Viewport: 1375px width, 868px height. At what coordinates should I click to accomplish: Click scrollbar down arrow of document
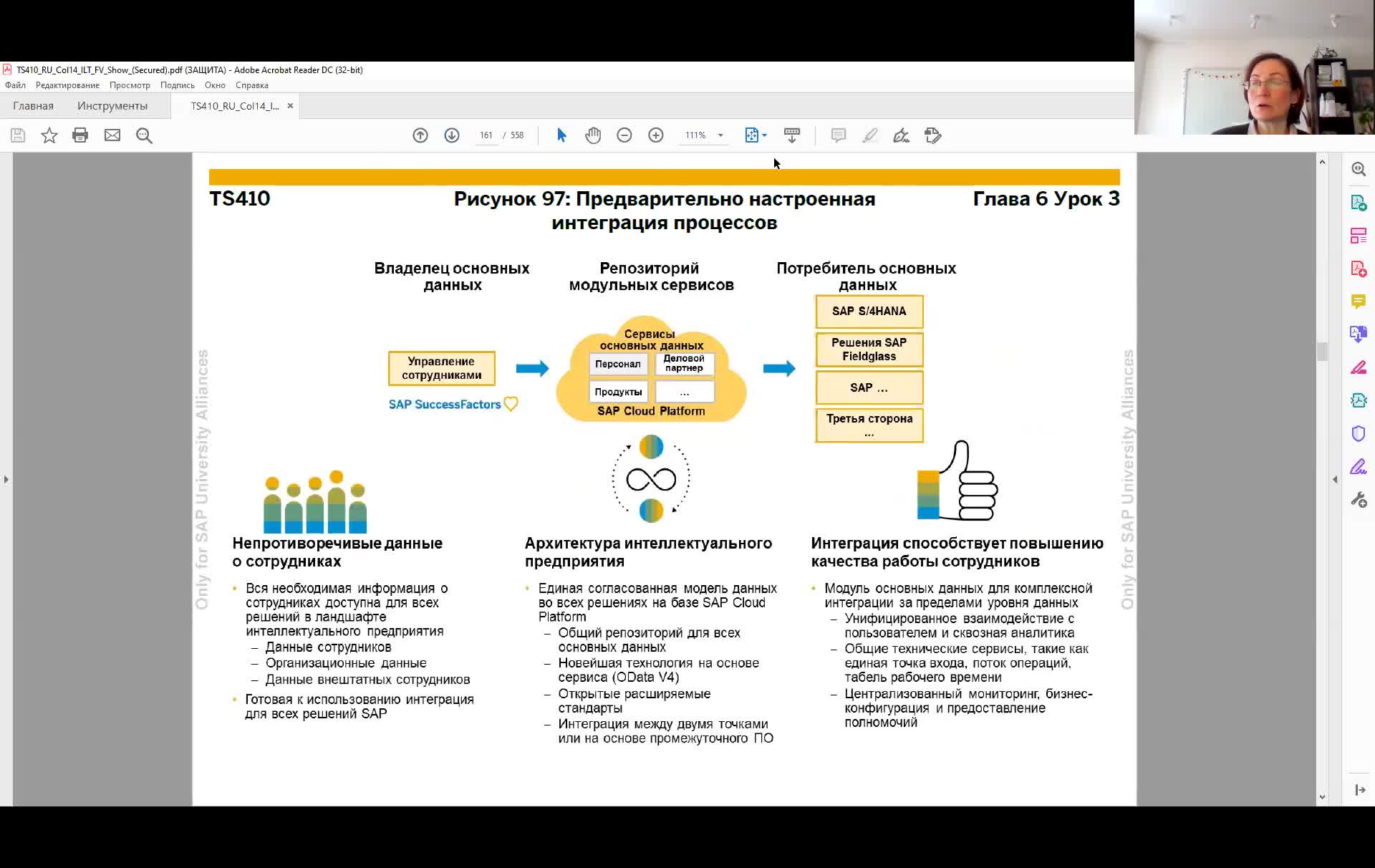point(1322,796)
